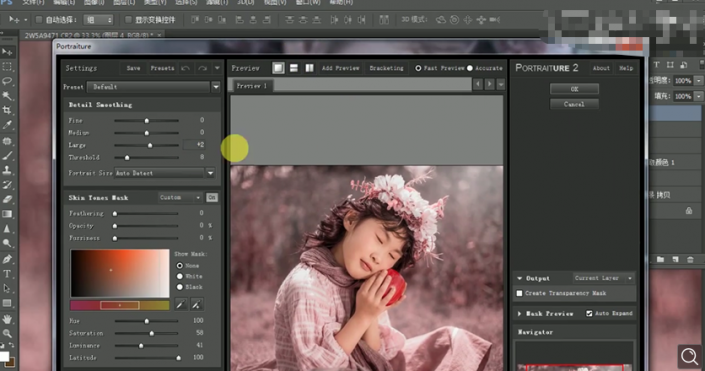Image resolution: width=705 pixels, height=371 pixels.
Task: Click the Save settings button
Action: pyautogui.click(x=133, y=68)
